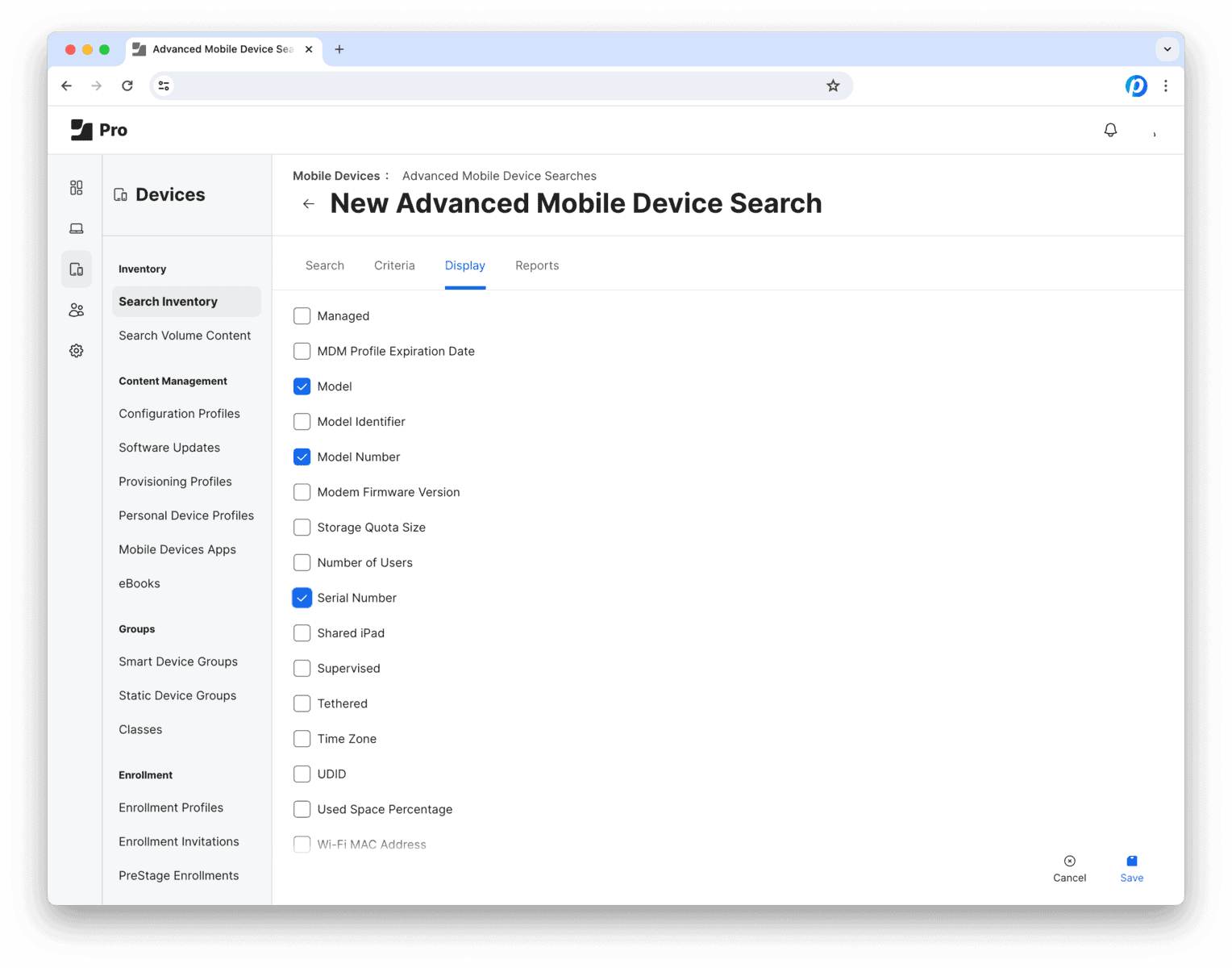Click the back arrow beside the page title
Viewport: 1232px width, 968px height.
pos(309,204)
